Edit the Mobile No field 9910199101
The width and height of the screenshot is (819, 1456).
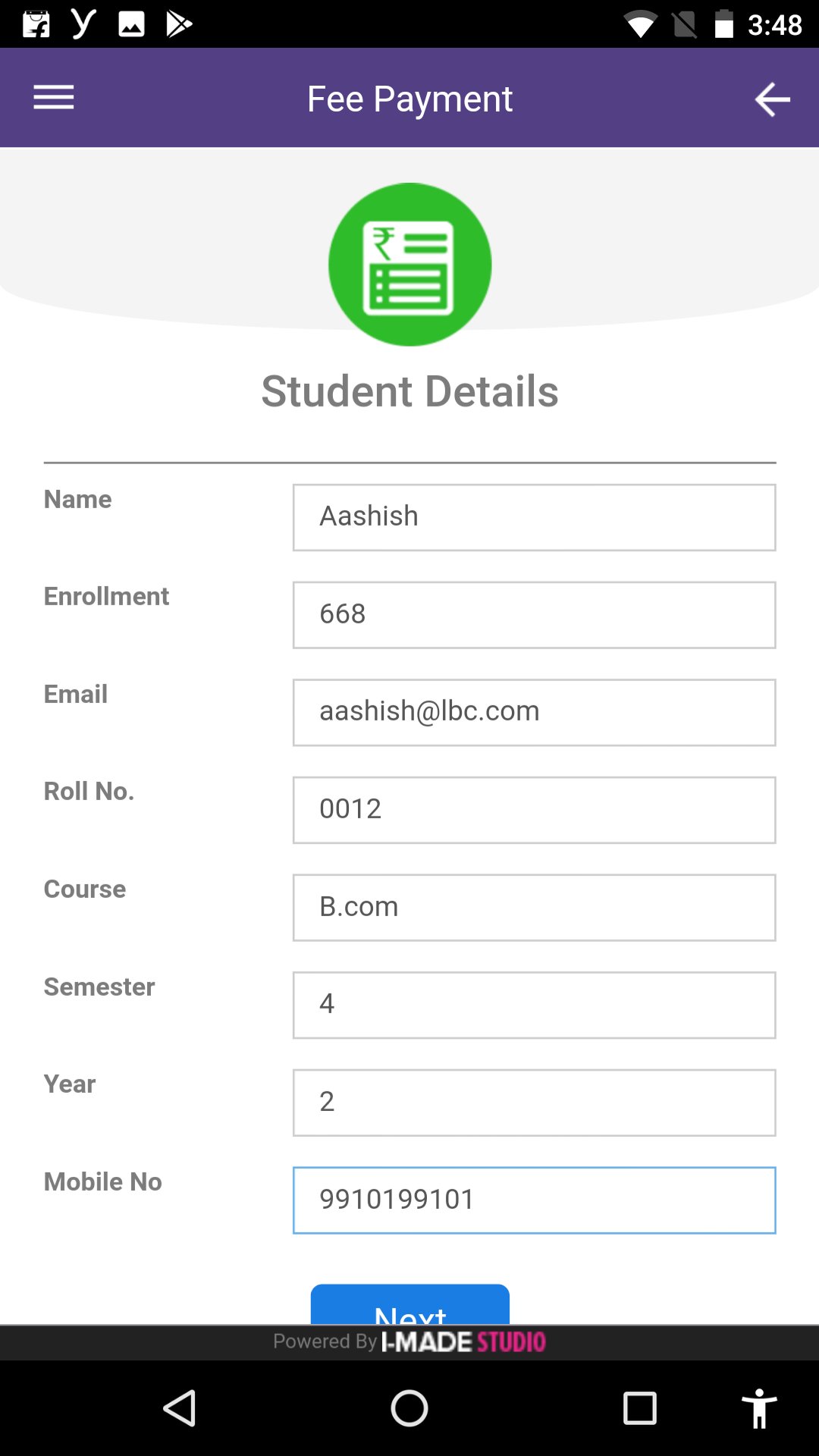[534, 1200]
